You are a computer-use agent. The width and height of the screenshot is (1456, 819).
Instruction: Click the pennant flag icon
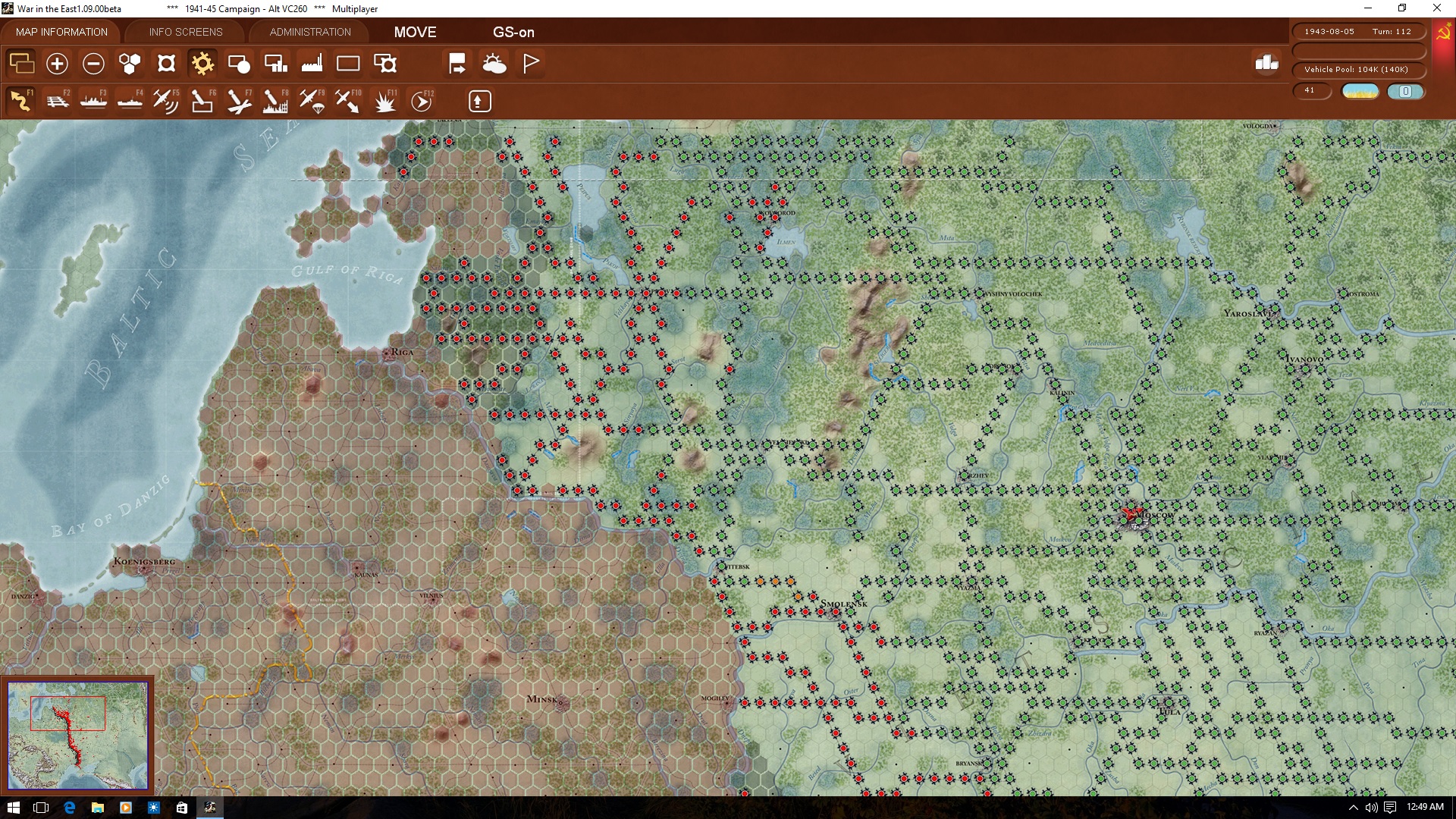(531, 64)
